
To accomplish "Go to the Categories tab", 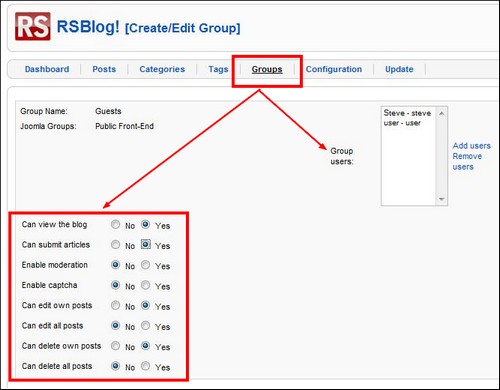I will 162,69.
